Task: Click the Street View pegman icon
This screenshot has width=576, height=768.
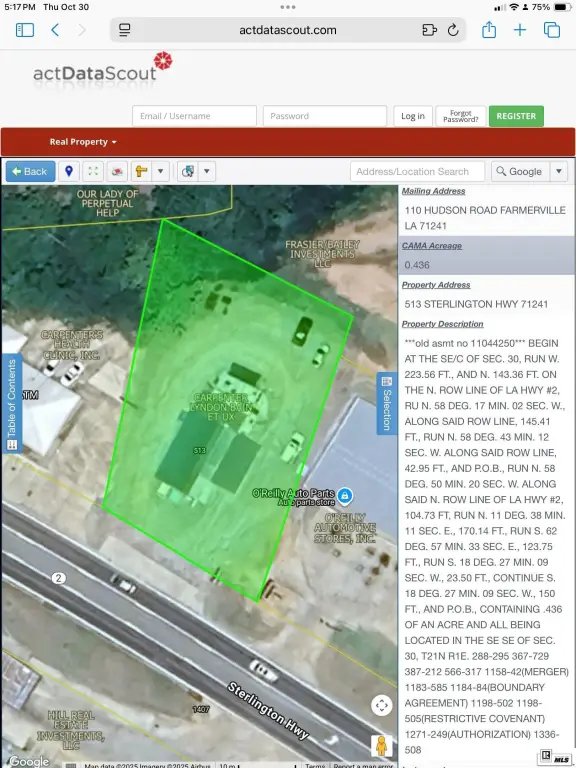Action: [382, 746]
